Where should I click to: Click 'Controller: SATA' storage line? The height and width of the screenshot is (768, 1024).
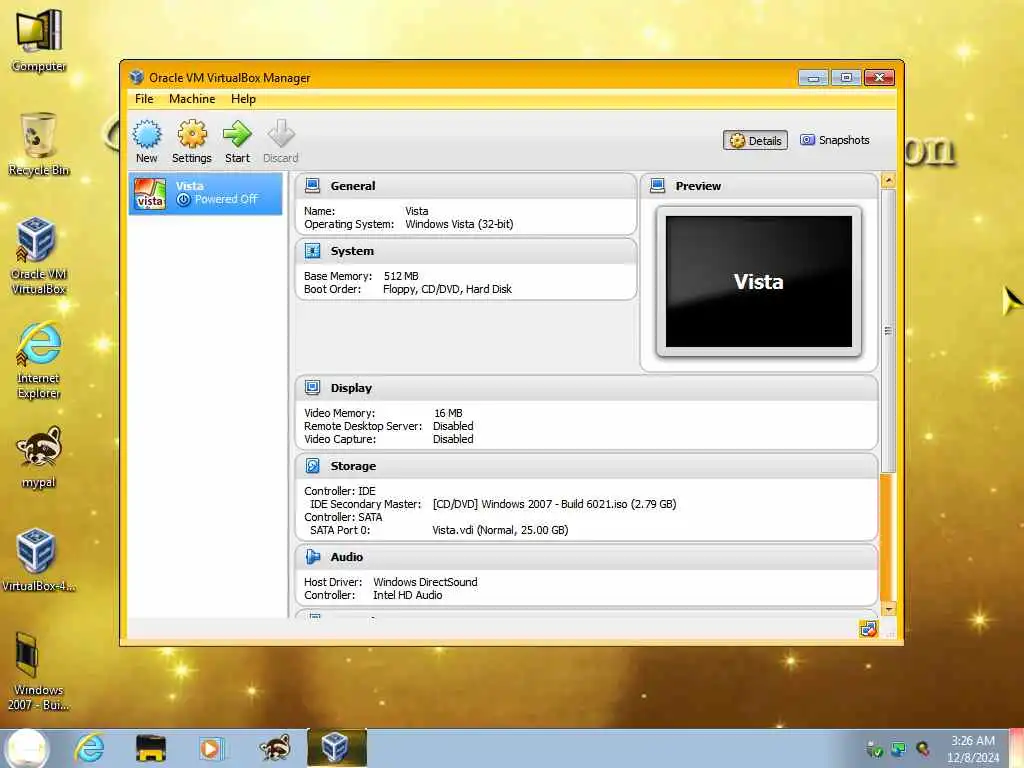tap(343, 517)
